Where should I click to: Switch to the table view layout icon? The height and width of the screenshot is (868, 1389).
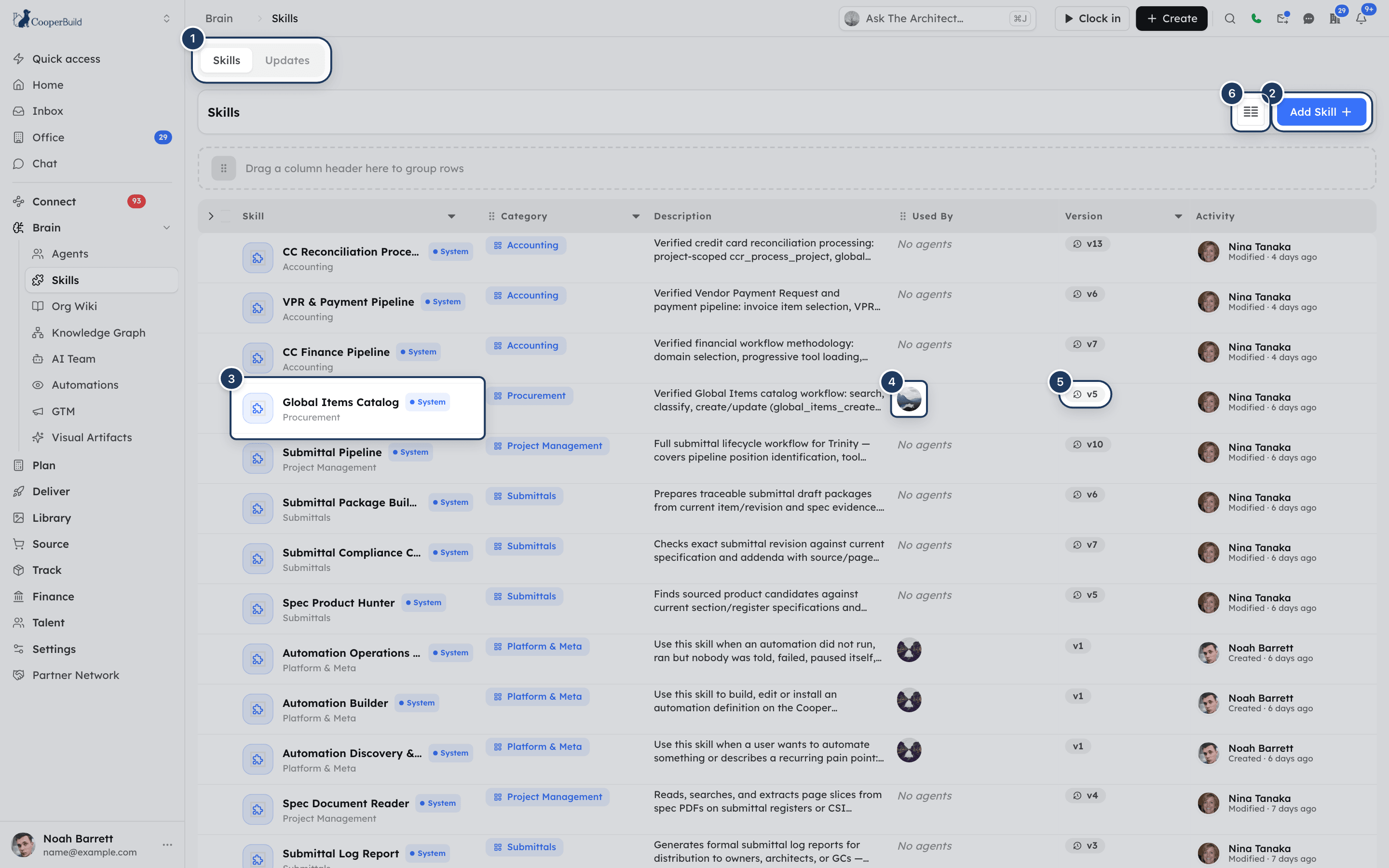pos(1251,112)
